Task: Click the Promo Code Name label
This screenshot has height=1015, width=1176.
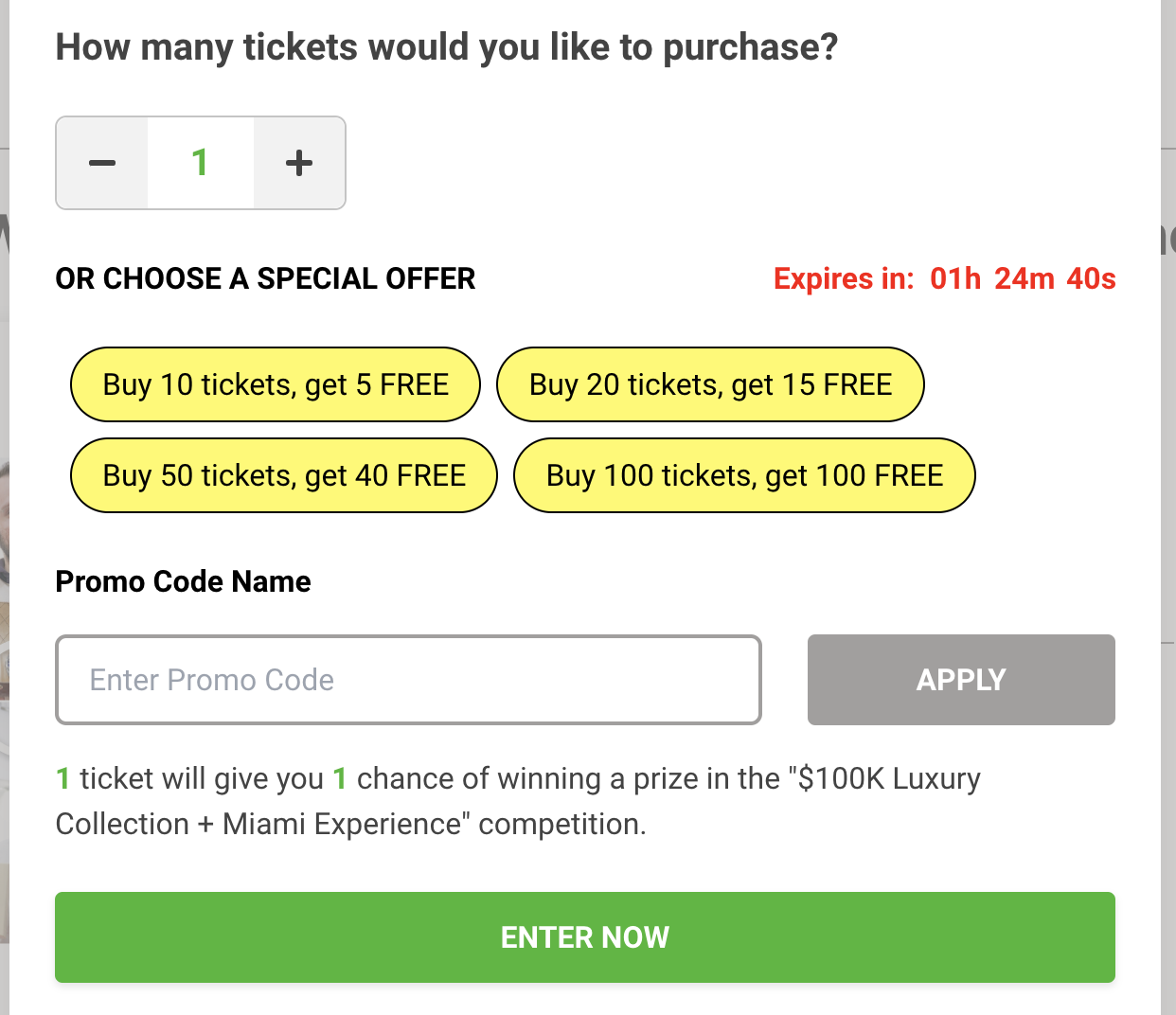Action: 184,581
